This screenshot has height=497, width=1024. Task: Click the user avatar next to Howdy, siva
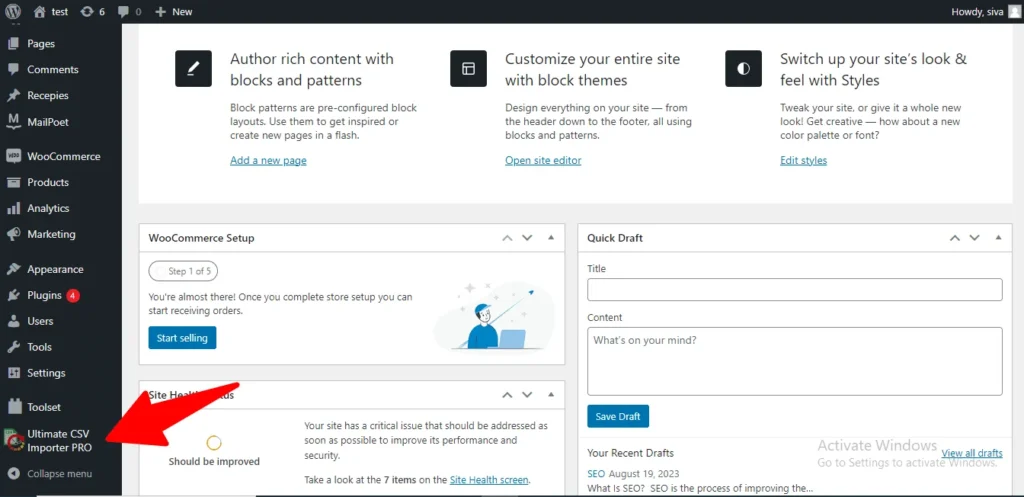point(1015,12)
